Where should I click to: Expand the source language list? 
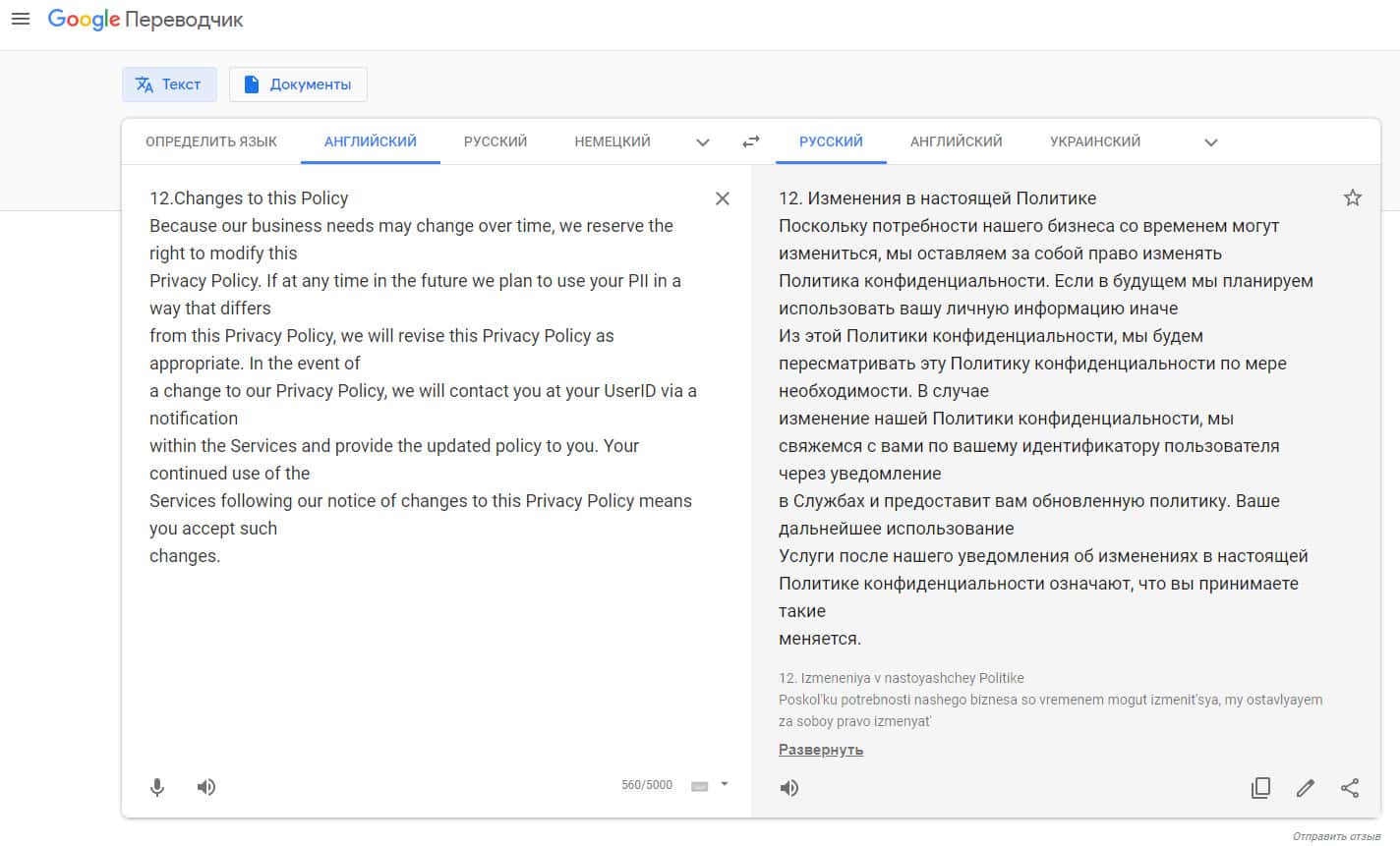click(703, 142)
